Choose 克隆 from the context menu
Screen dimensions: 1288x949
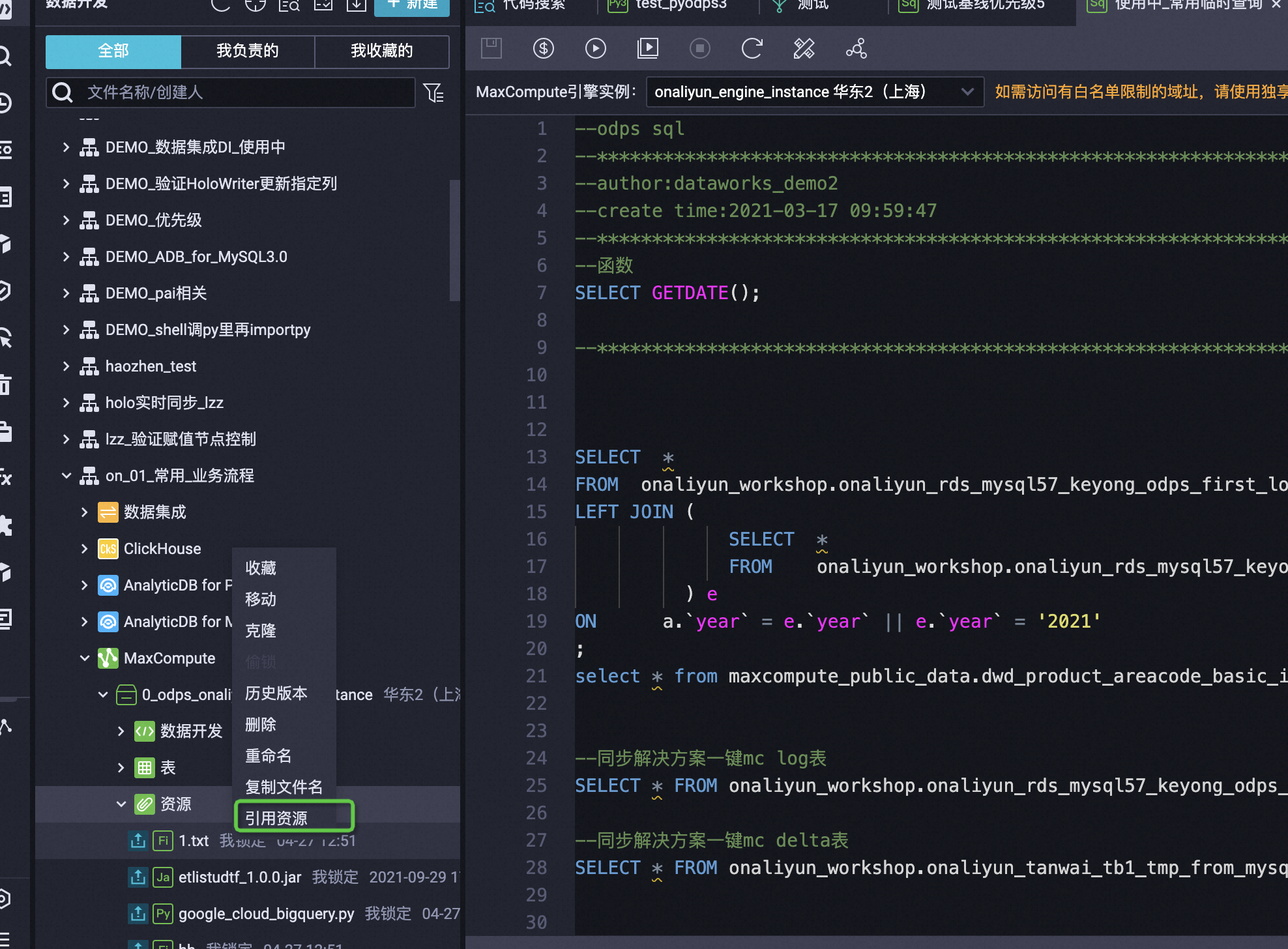click(261, 631)
